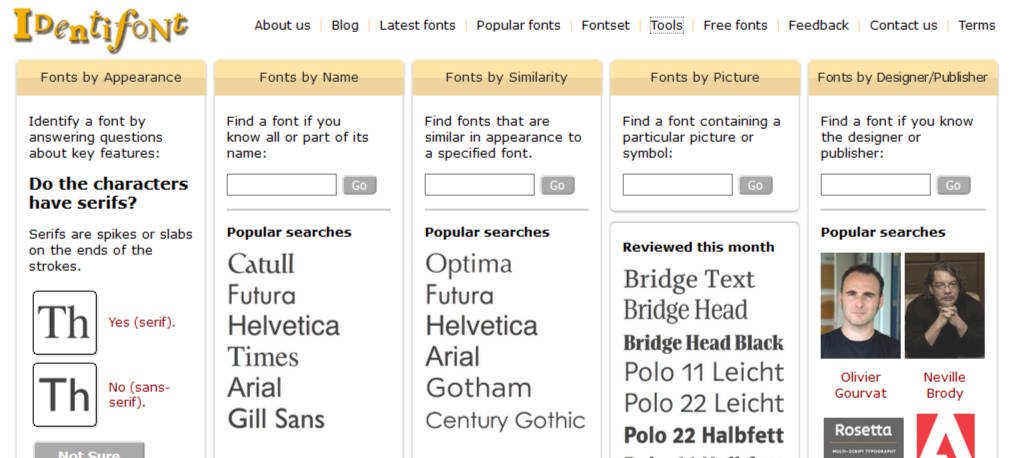Open Latest fonts in navigation
The height and width of the screenshot is (458, 1024).
(x=417, y=25)
